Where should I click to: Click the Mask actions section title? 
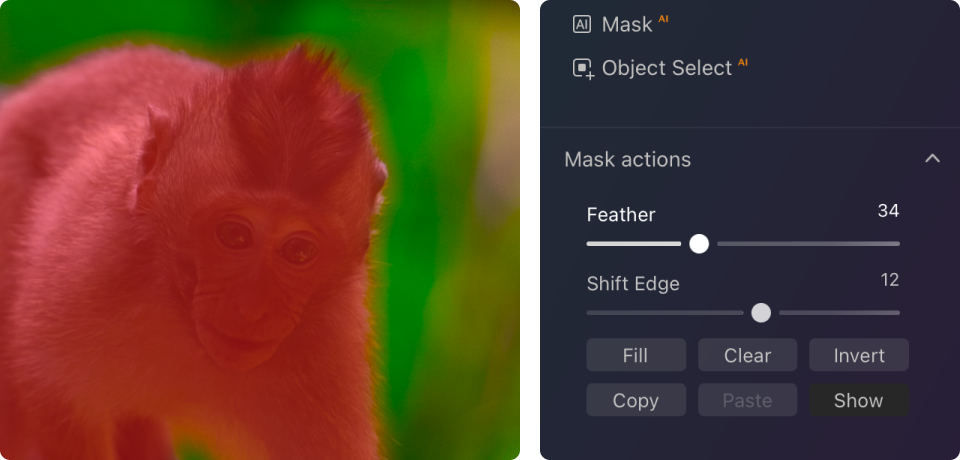(x=627, y=159)
